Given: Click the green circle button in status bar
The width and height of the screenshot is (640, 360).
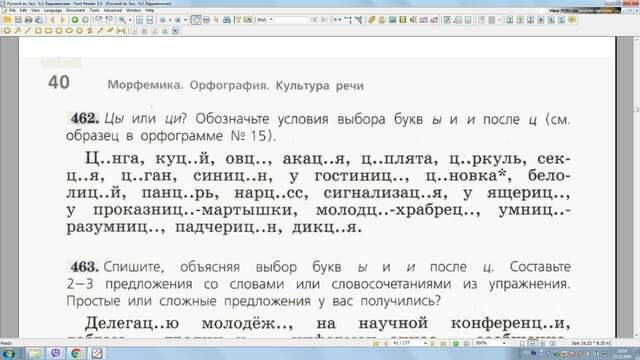Looking at the screenshot, I should click(x=456, y=344).
